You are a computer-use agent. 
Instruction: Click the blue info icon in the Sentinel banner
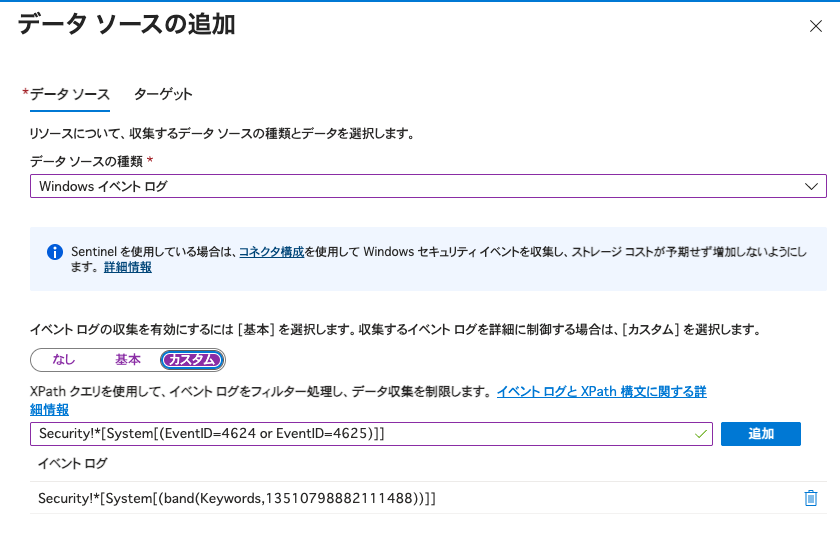[55, 251]
